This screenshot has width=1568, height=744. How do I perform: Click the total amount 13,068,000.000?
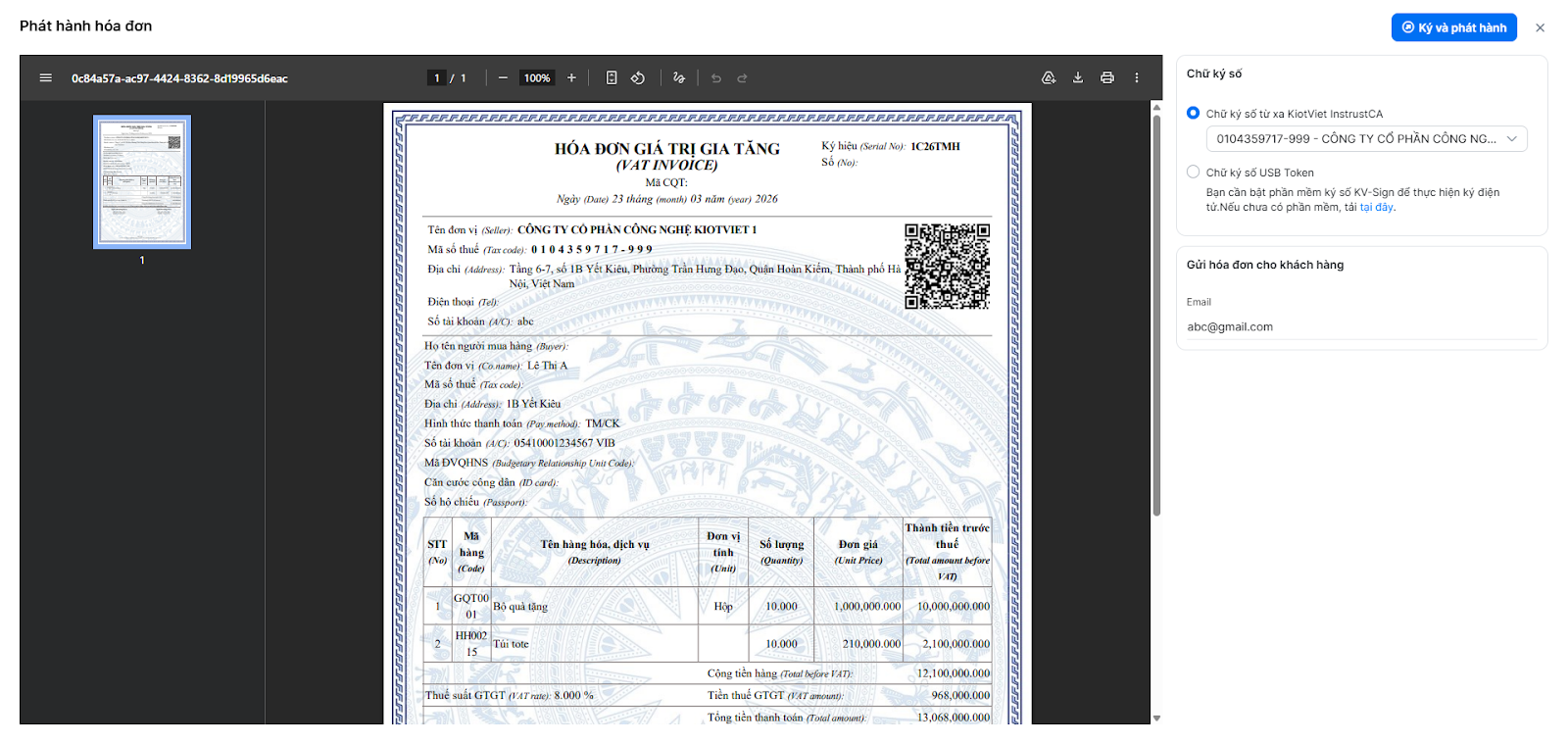(954, 718)
